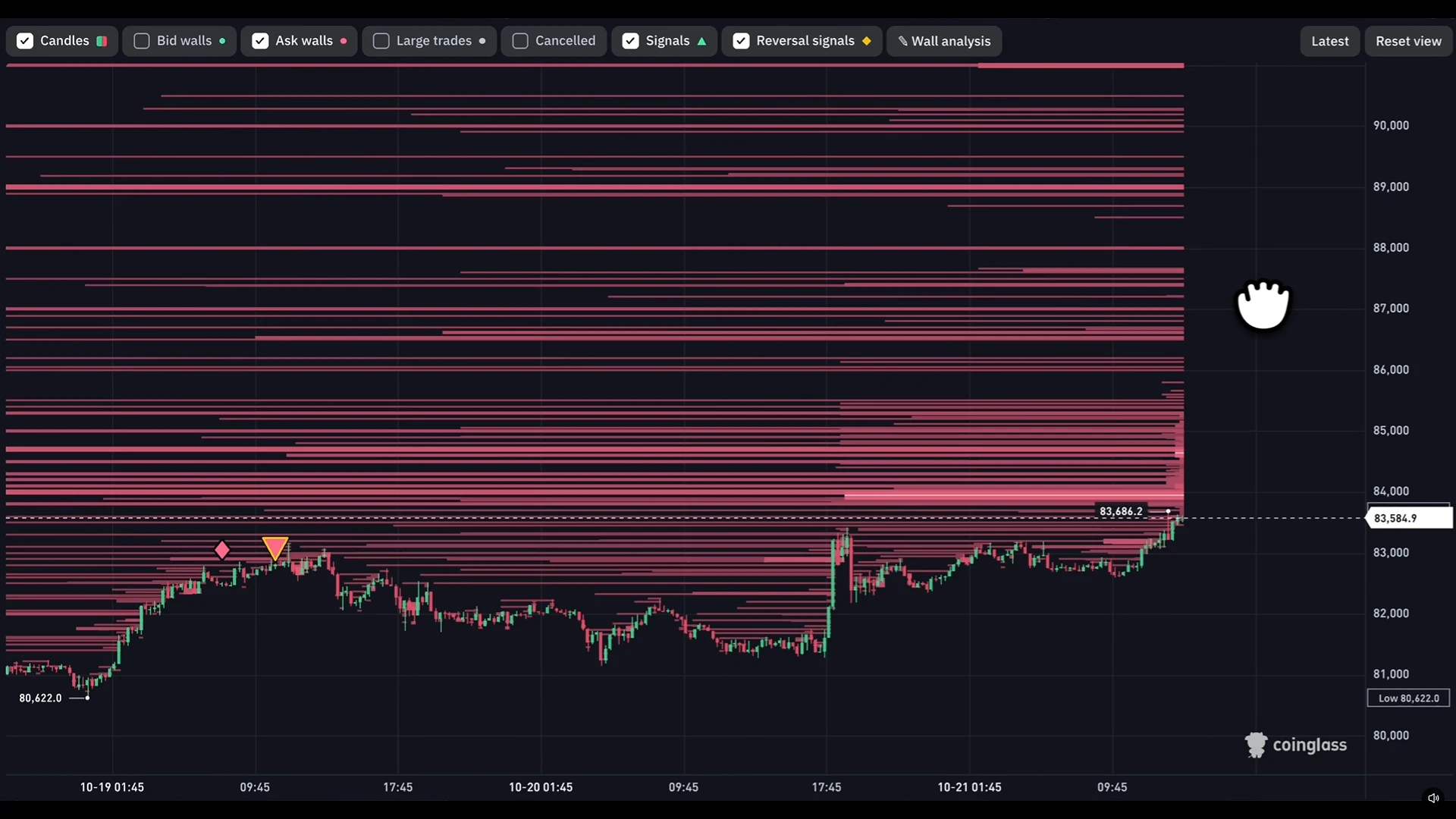Image resolution: width=1456 pixels, height=819 pixels.
Task: Enable the Bid walls checkbox
Action: click(x=142, y=41)
